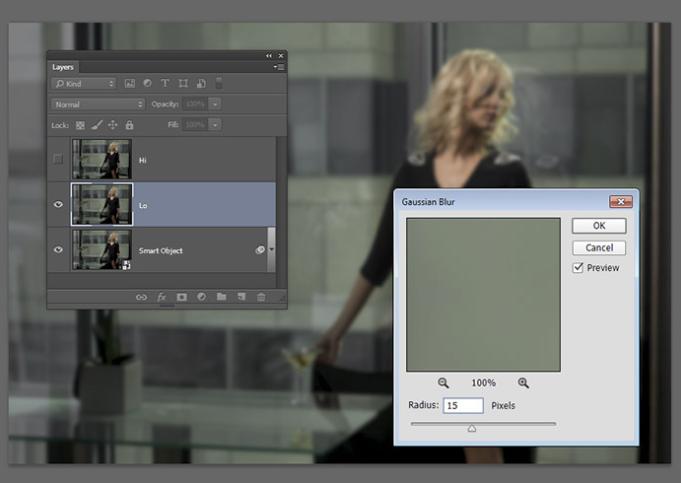This screenshot has height=483, width=681.
Task: Click the Radius slider handle
Action: (472, 429)
